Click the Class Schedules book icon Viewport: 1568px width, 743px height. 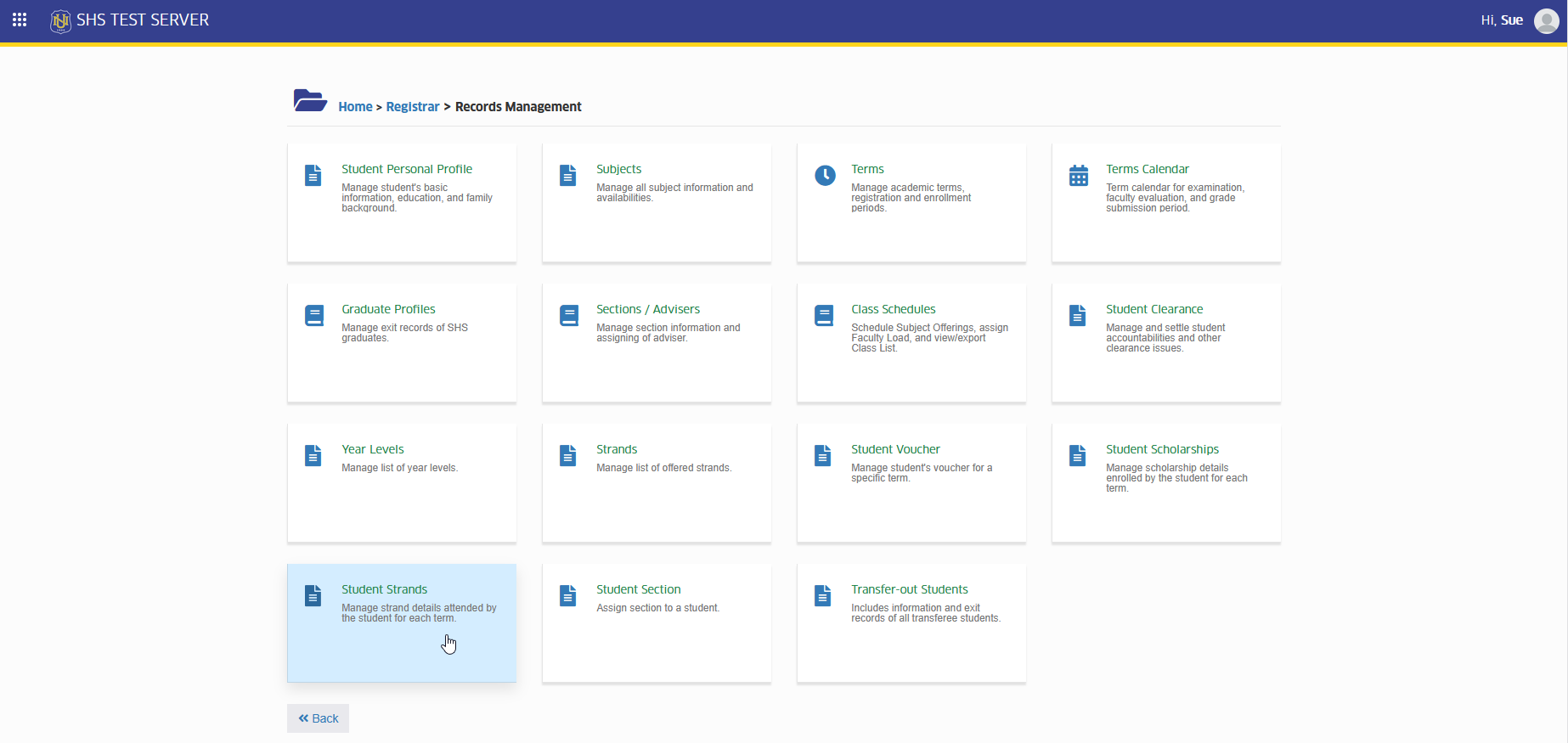[x=824, y=315]
